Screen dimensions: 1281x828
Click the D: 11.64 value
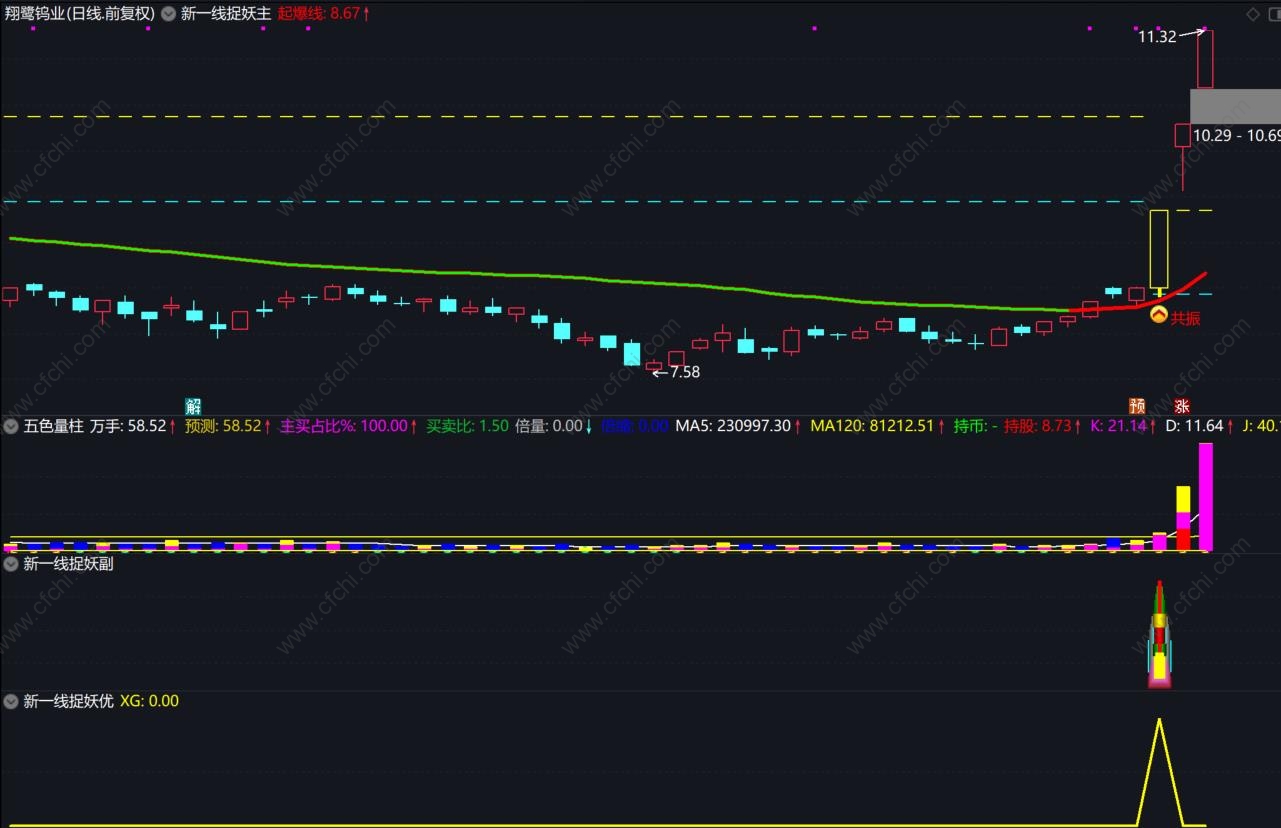point(1199,426)
